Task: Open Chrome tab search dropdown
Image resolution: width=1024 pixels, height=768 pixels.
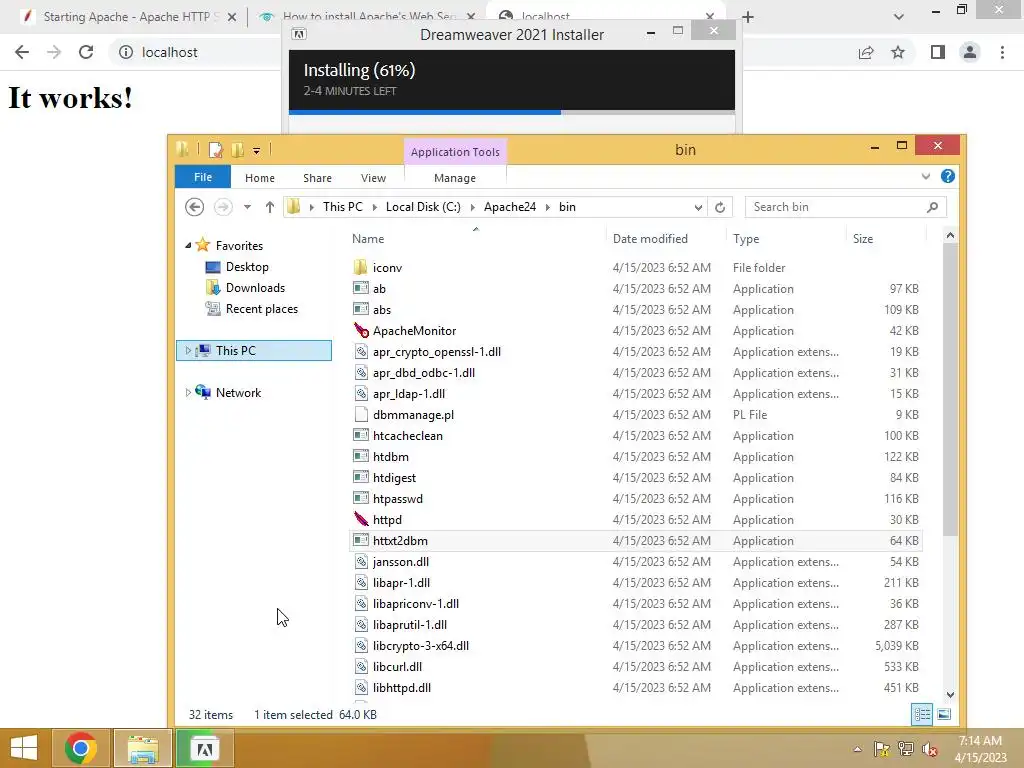Action: pyautogui.click(x=899, y=17)
